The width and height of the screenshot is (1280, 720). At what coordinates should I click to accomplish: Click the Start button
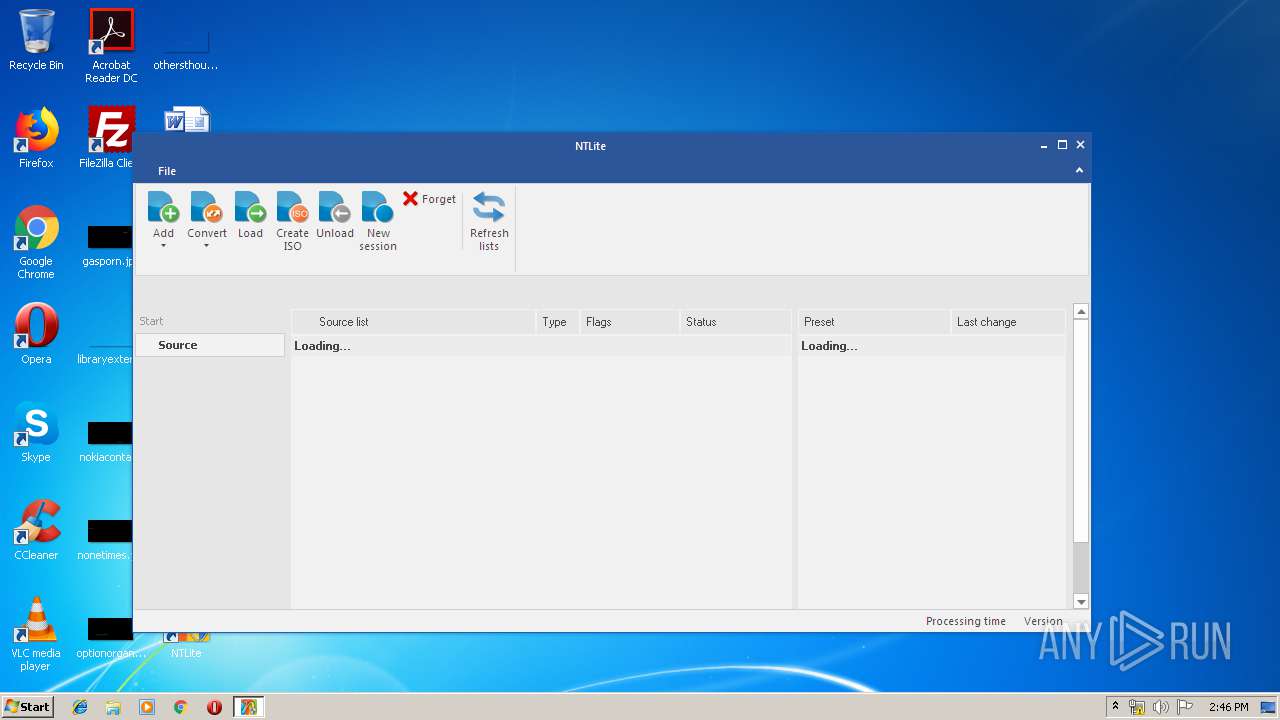click(27, 707)
